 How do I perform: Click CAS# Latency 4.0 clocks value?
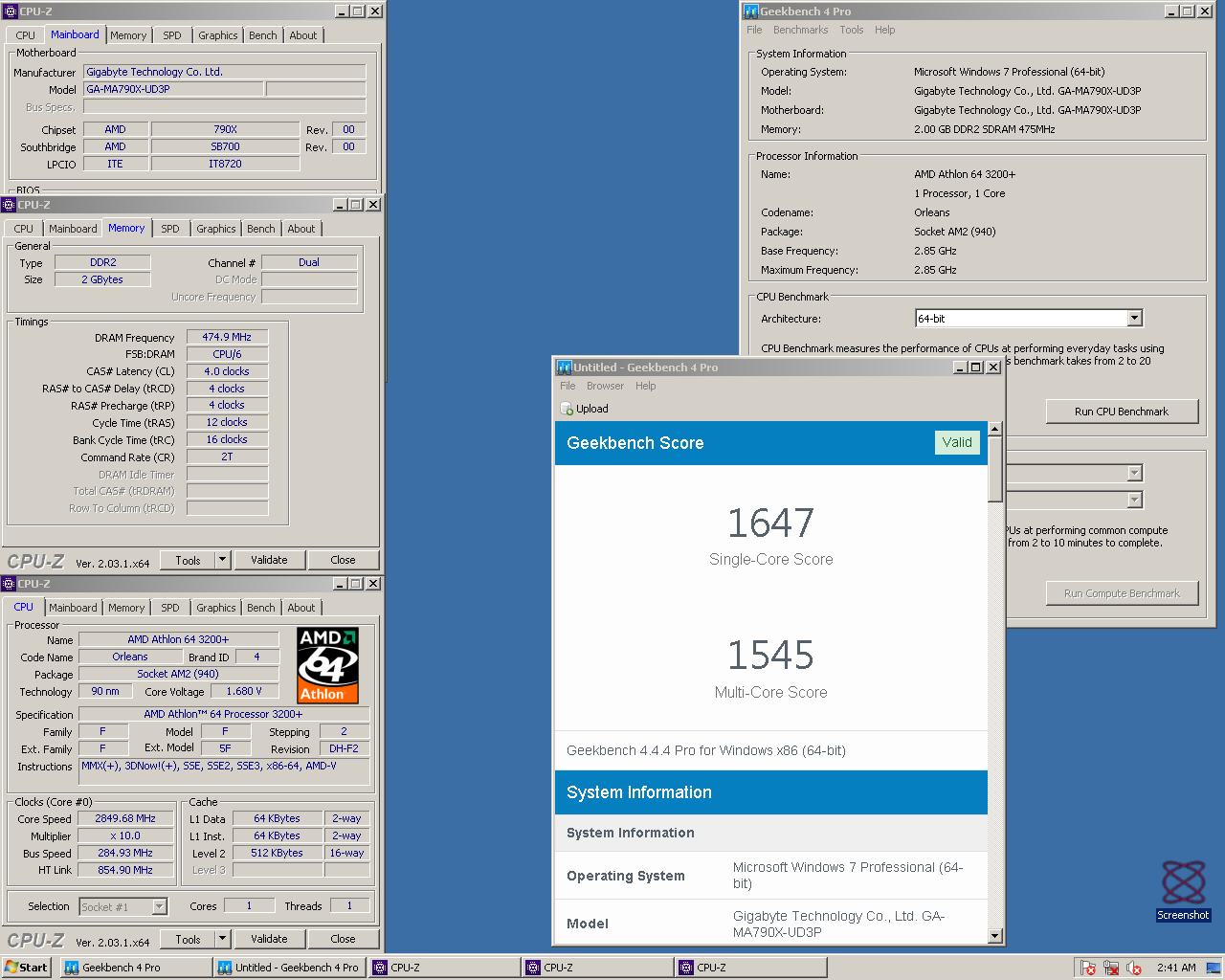point(227,371)
